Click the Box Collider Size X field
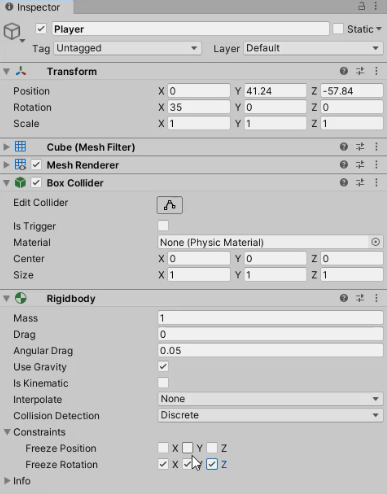Screen dimensions: 387x494 point(199,275)
